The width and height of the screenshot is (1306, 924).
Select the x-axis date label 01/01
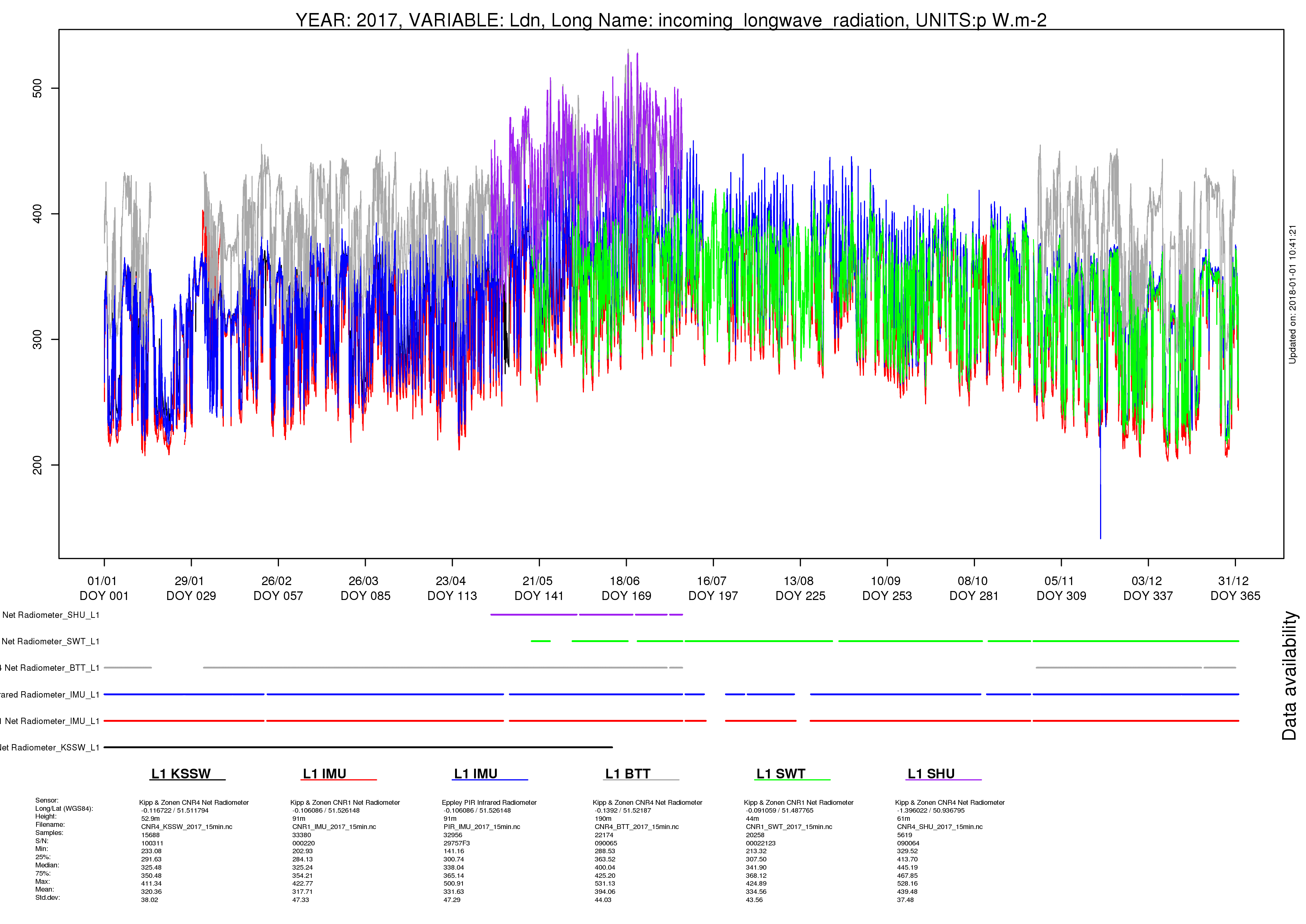click(102, 581)
